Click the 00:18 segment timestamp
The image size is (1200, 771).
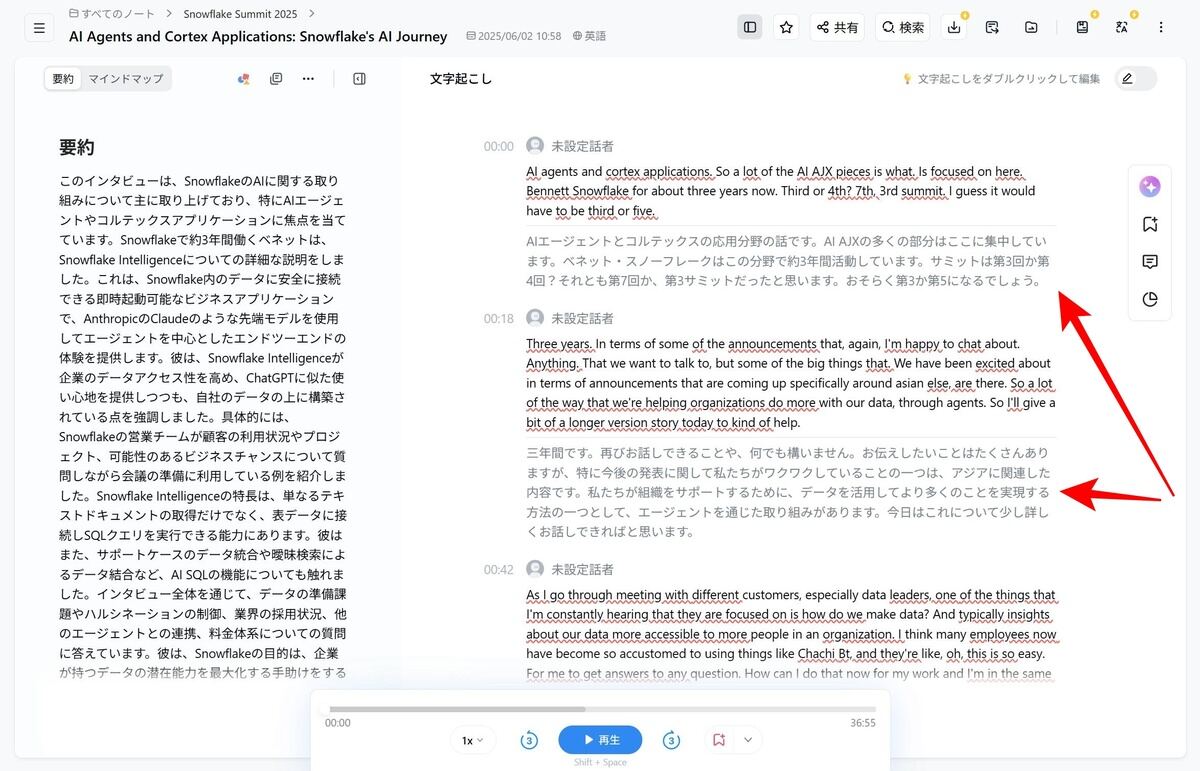tap(499, 318)
